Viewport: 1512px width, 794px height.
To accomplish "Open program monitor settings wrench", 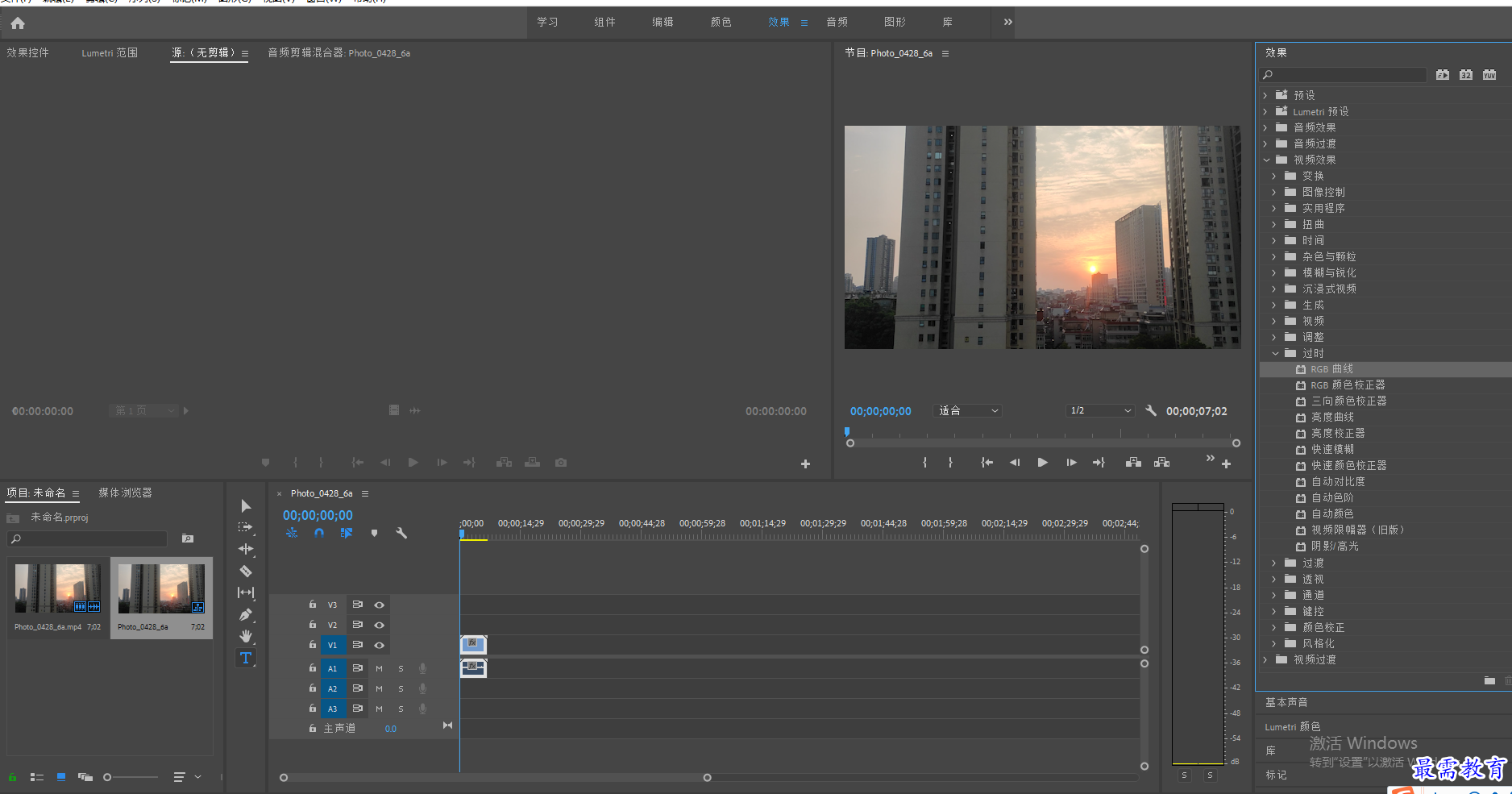I will (x=1151, y=410).
